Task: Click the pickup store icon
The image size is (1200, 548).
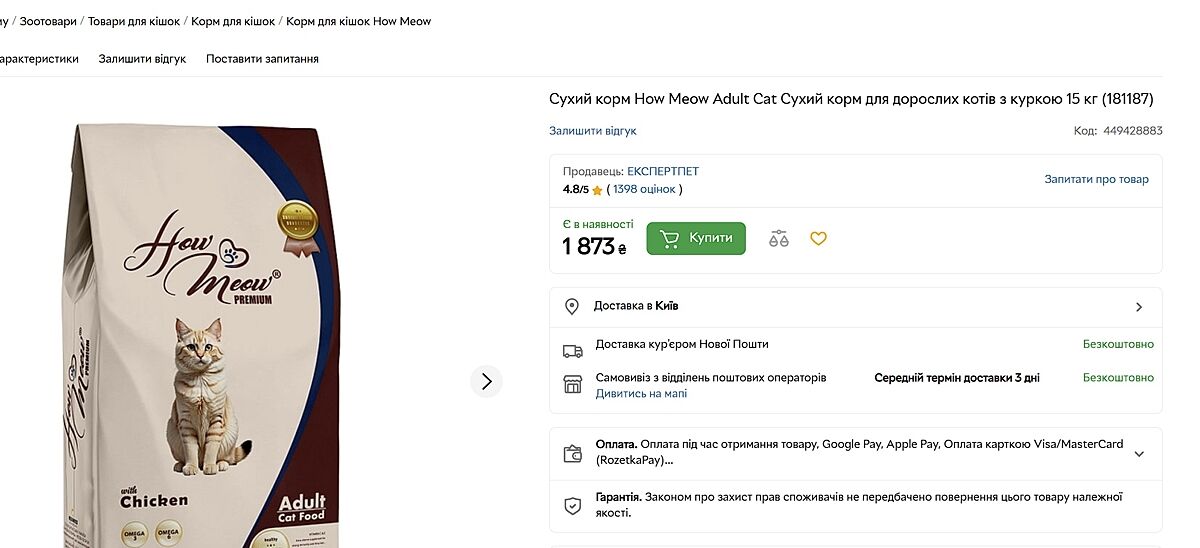Action: 573,384
